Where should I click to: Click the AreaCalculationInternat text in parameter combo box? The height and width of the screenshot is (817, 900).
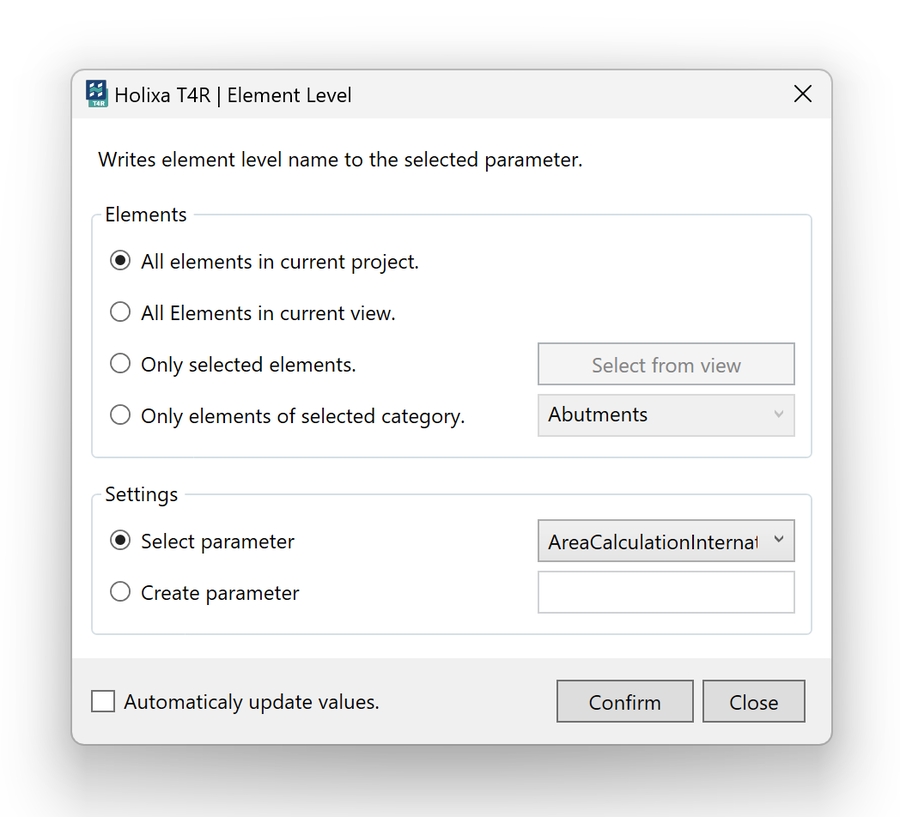point(652,542)
